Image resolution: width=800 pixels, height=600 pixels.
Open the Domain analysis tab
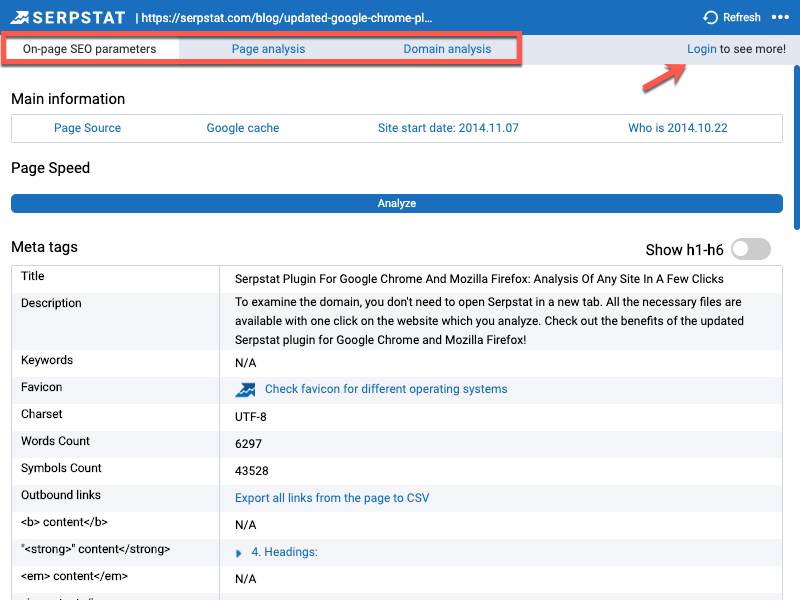point(447,48)
